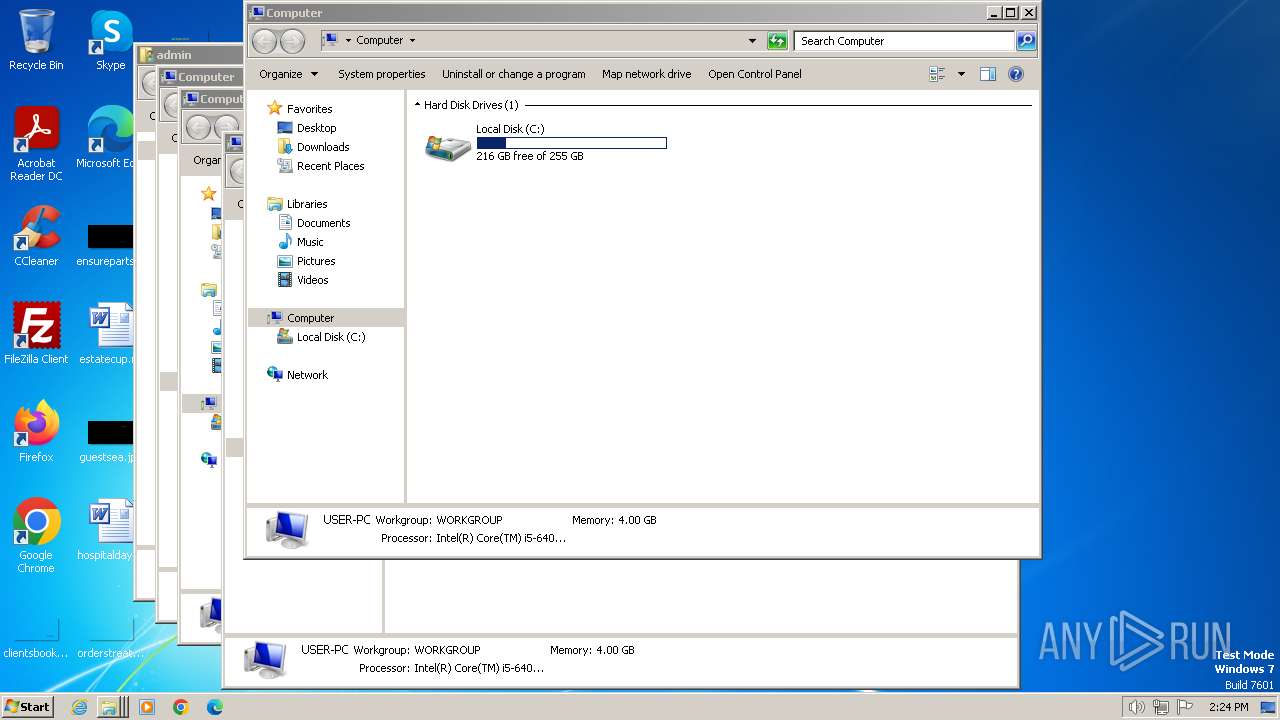Collapse the Hard Disk Drives group
This screenshot has width=1280, height=720.
tap(417, 105)
